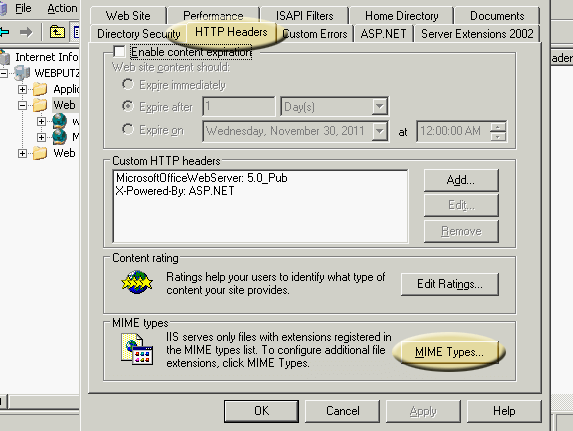Select the highlighted Web Sites tree item

point(64,105)
